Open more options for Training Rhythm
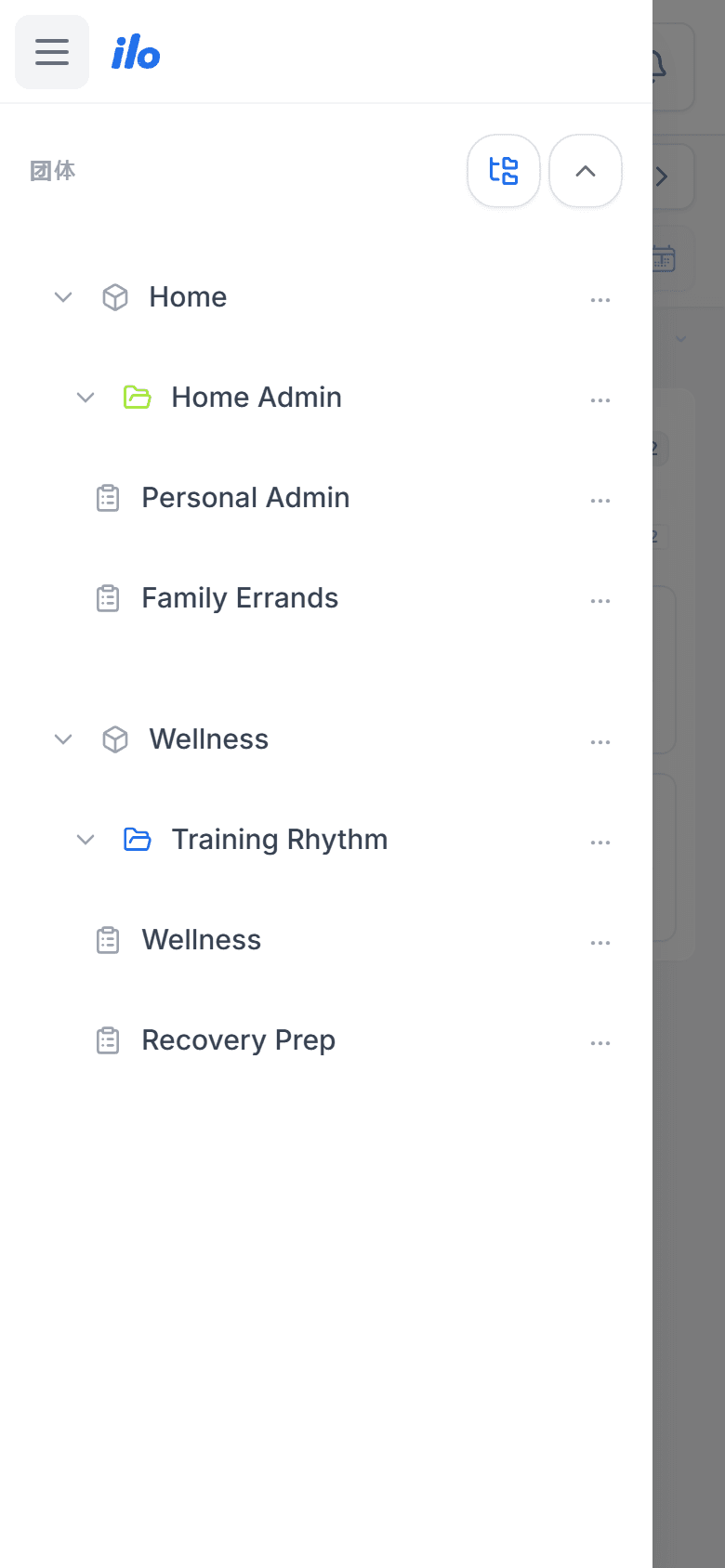725x1568 pixels. pyautogui.click(x=600, y=843)
